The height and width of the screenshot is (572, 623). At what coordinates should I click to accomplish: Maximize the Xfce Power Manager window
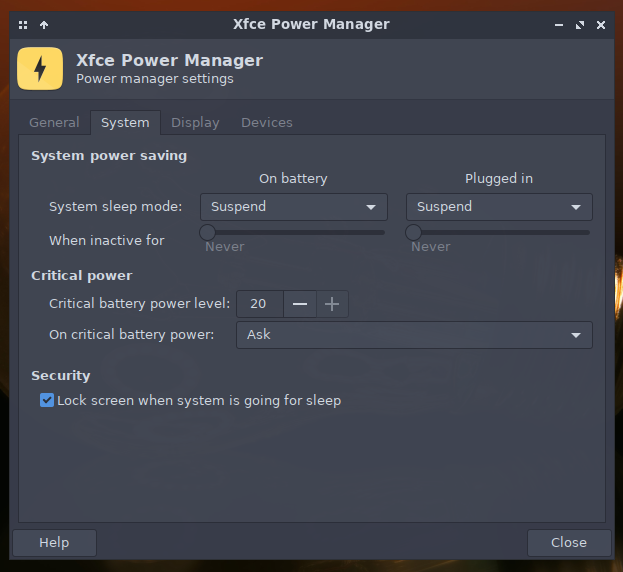pyautogui.click(x=580, y=25)
